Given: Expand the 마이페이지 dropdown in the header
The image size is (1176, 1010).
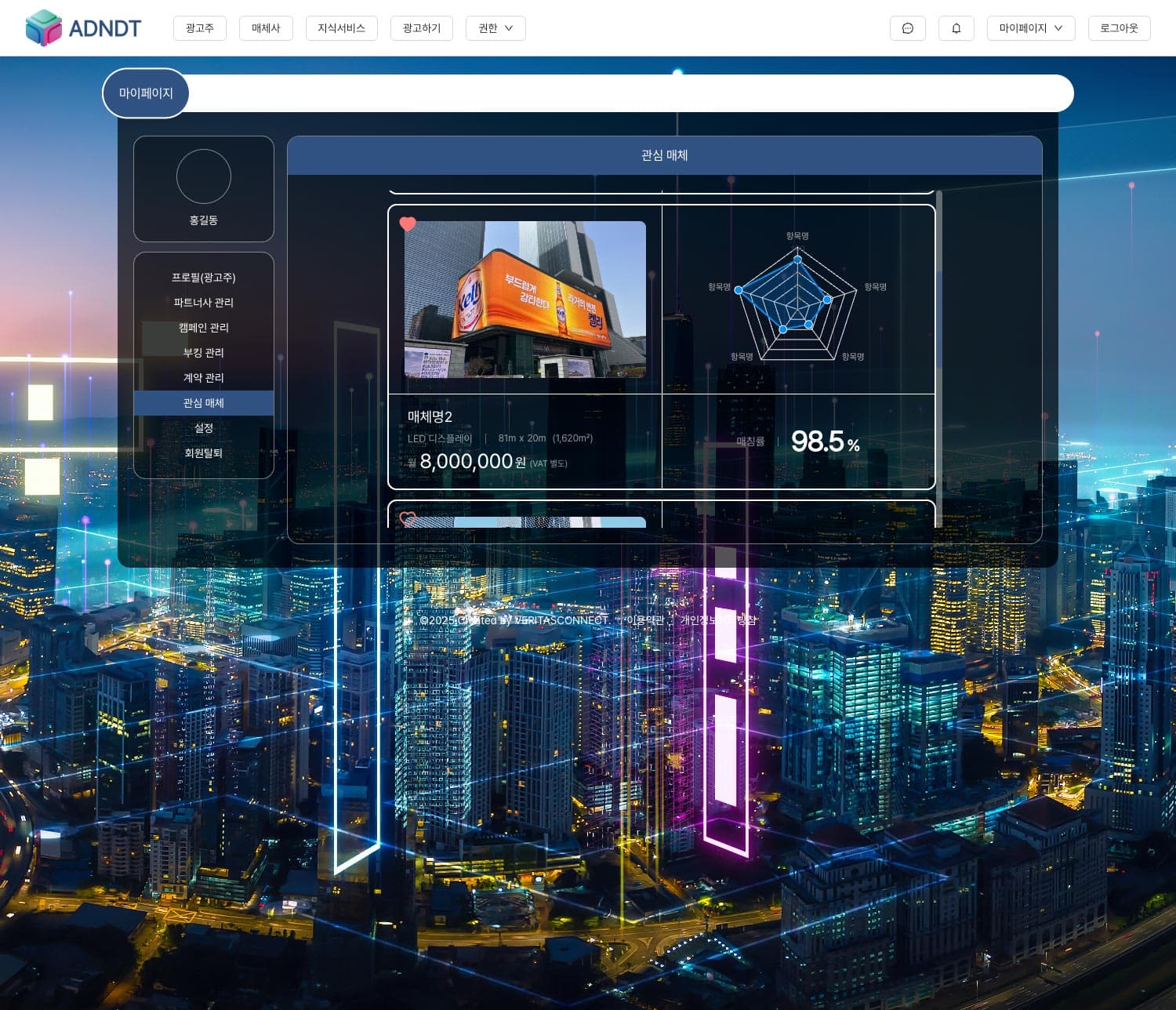Looking at the screenshot, I should 1030,28.
